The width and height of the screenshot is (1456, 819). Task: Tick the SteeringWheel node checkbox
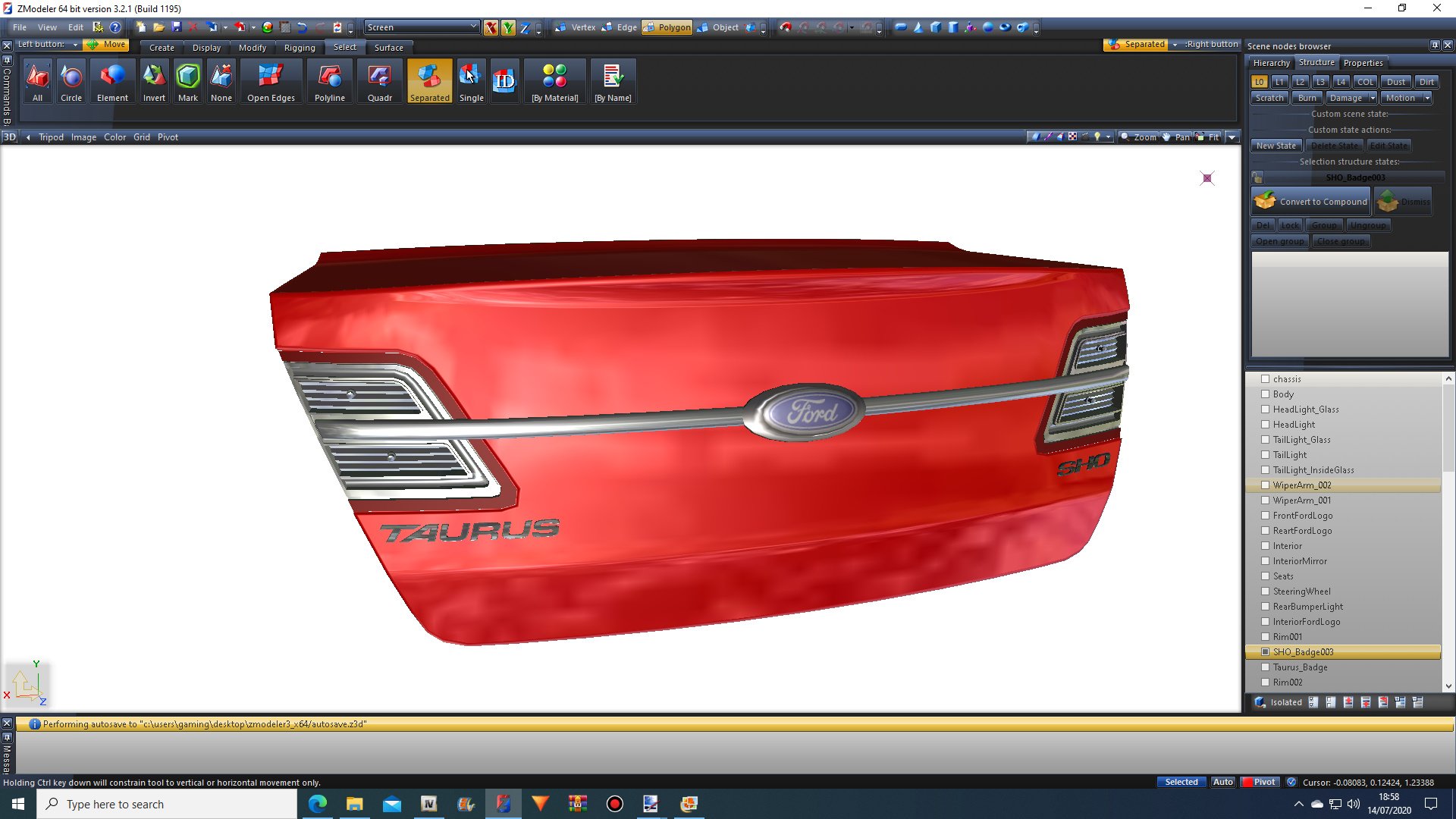point(1265,591)
